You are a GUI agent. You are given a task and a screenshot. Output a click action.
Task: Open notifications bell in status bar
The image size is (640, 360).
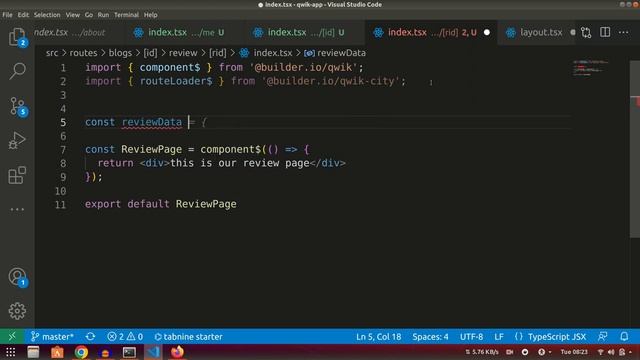tap(624, 337)
